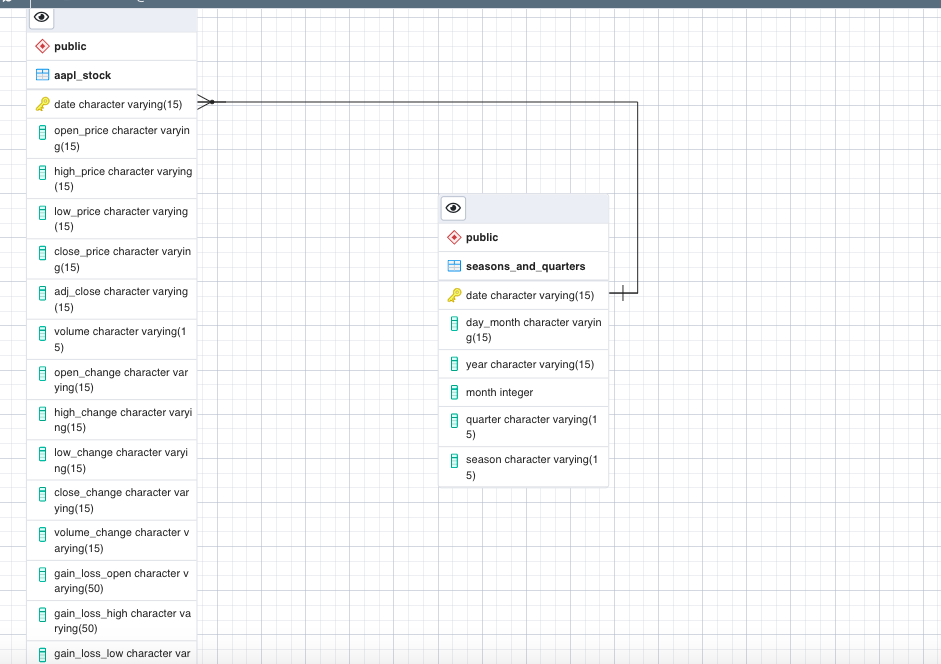Screen dimensions: 941x664
Task: Toggle the eye icon on seasons_and_quarters table
Action: (x=453, y=208)
